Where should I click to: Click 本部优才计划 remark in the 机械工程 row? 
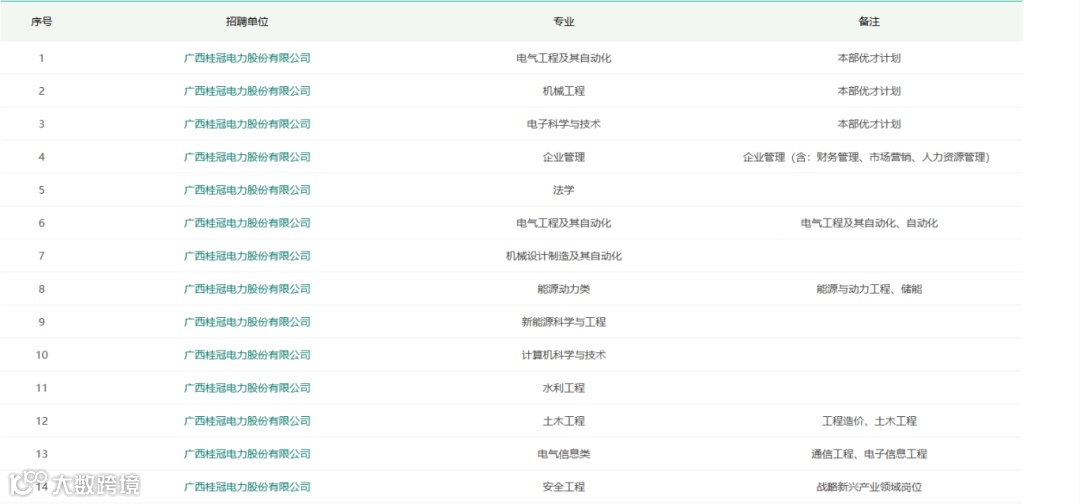(869, 91)
